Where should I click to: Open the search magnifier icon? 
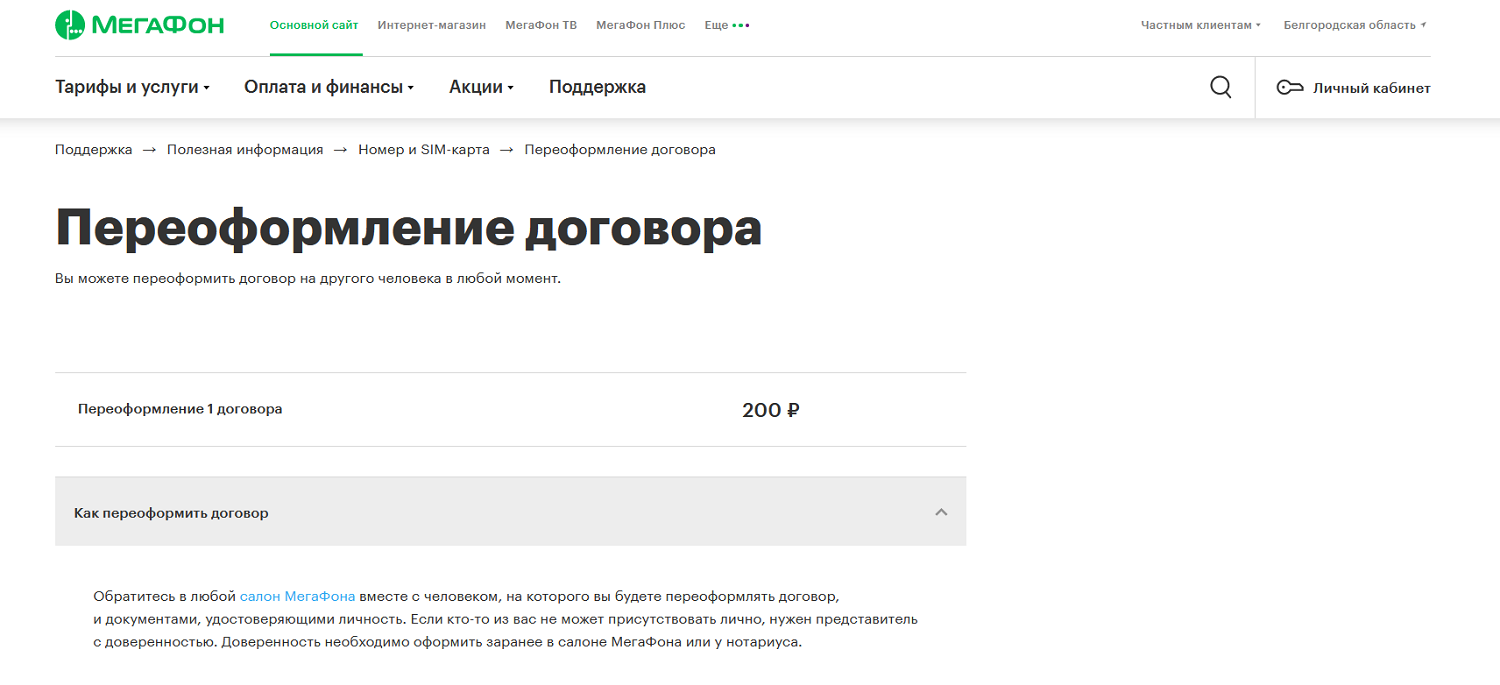[1220, 87]
